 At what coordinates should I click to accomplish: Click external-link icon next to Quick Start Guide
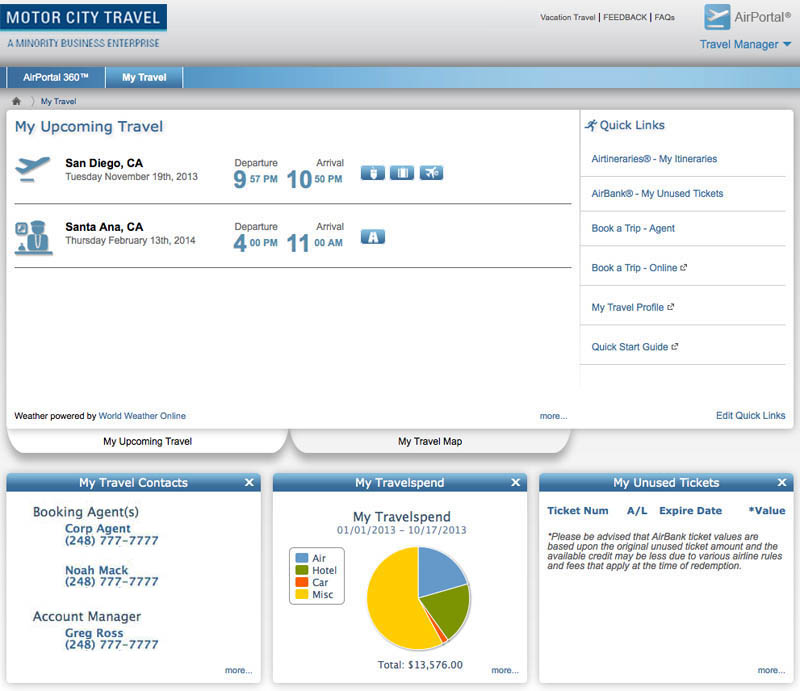tap(674, 347)
